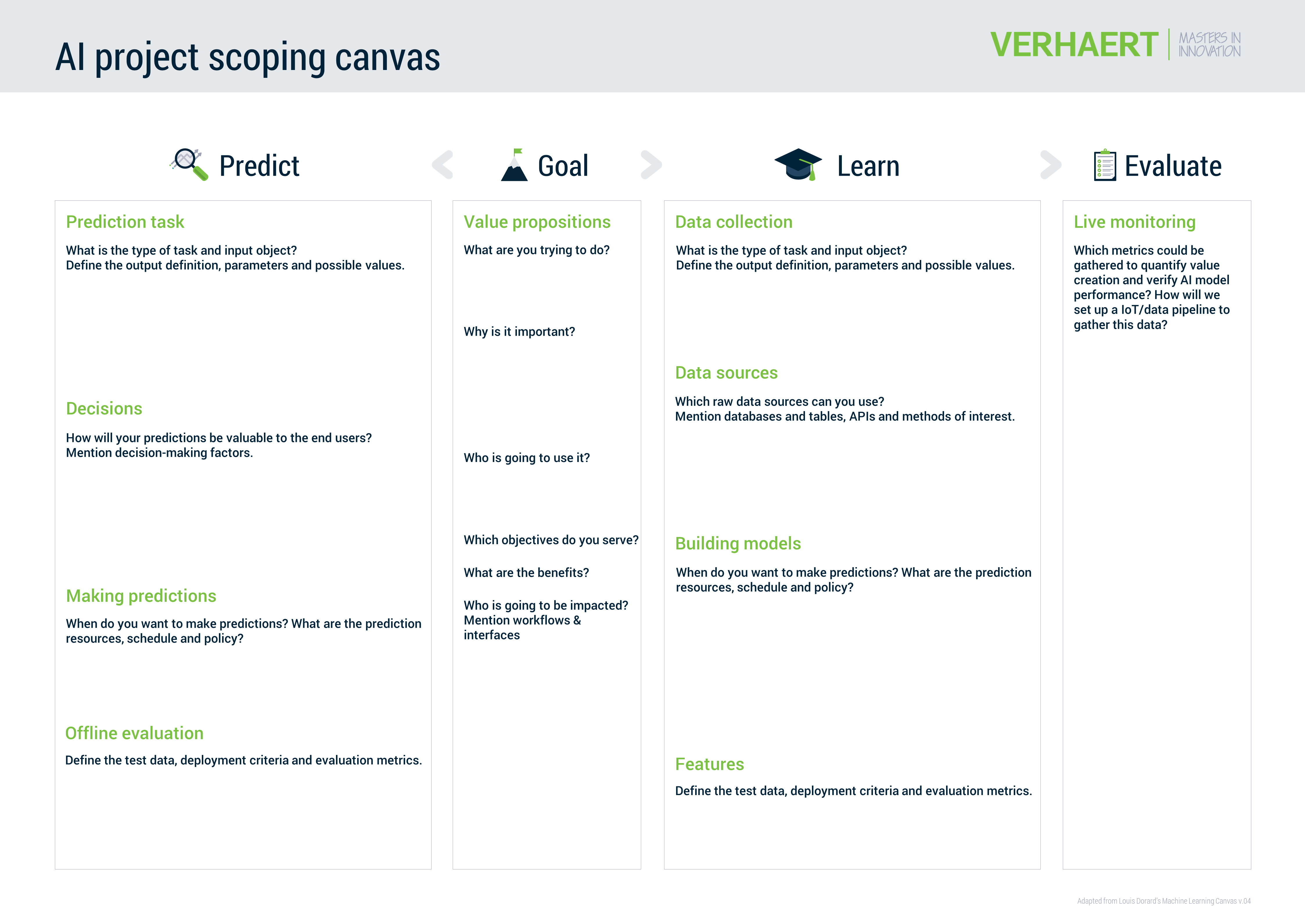Screen dimensions: 1305x924
Task: Click the "Live monitoring" heading
Action: tap(1134, 222)
